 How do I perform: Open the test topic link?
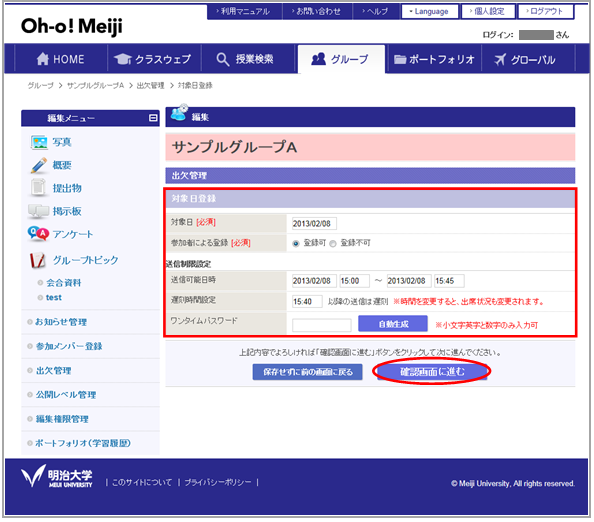coord(53,297)
